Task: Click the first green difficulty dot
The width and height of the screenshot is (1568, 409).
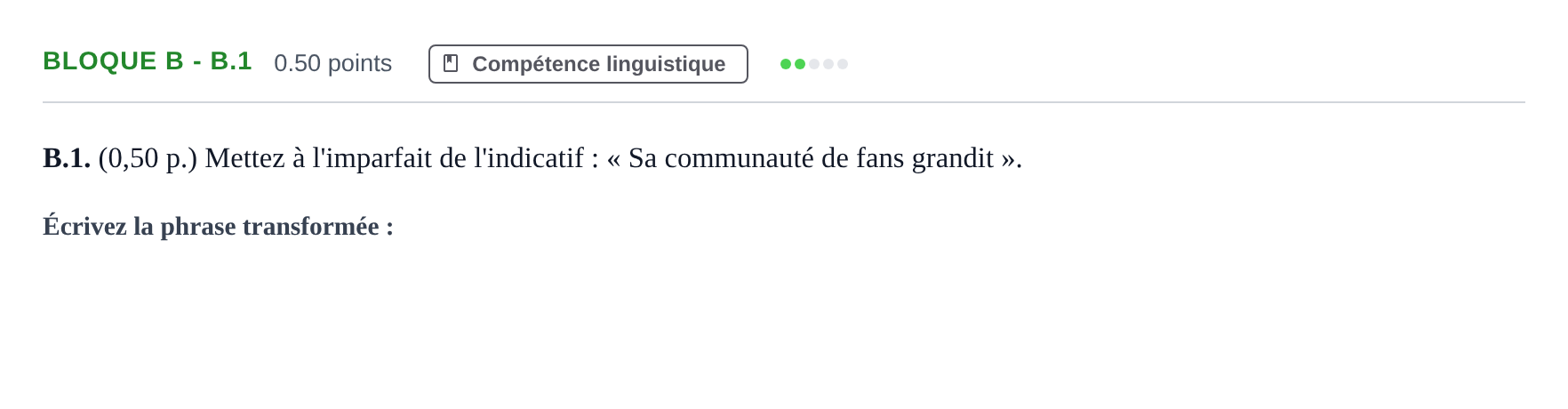Action: pos(786,64)
